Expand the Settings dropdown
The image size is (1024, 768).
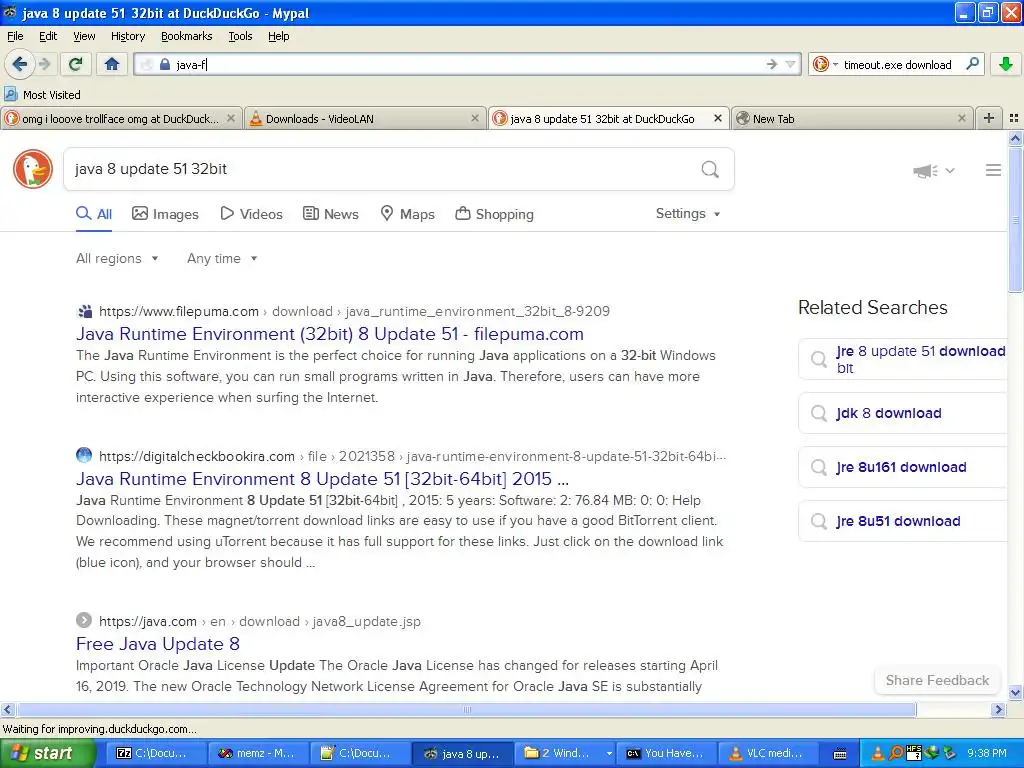point(688,214)
